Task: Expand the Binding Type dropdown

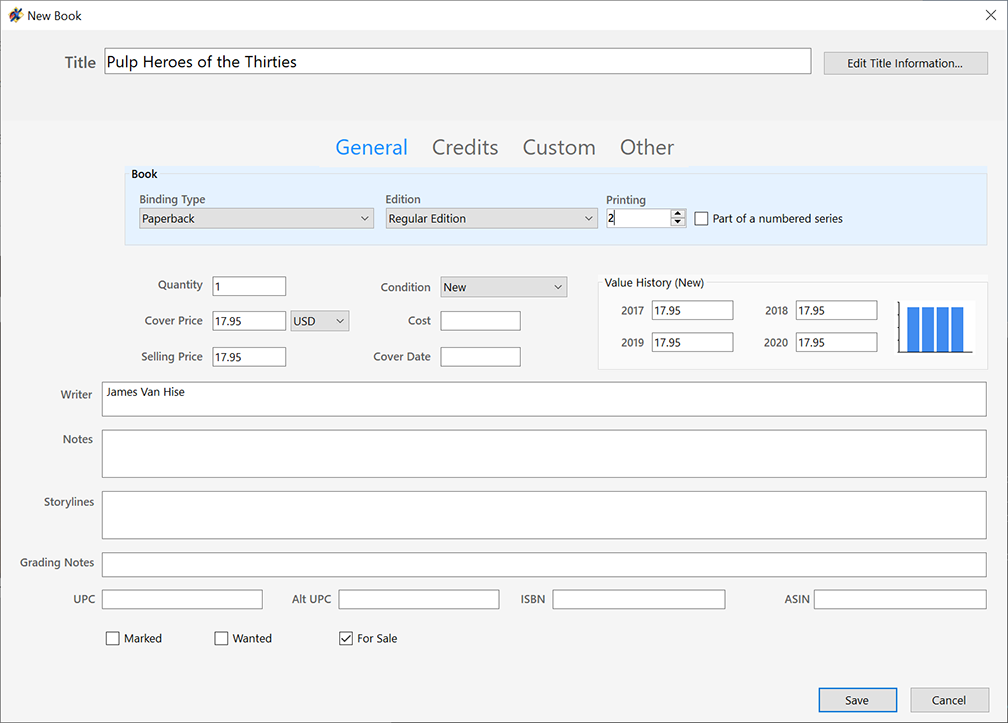Action: click(256, 219)
